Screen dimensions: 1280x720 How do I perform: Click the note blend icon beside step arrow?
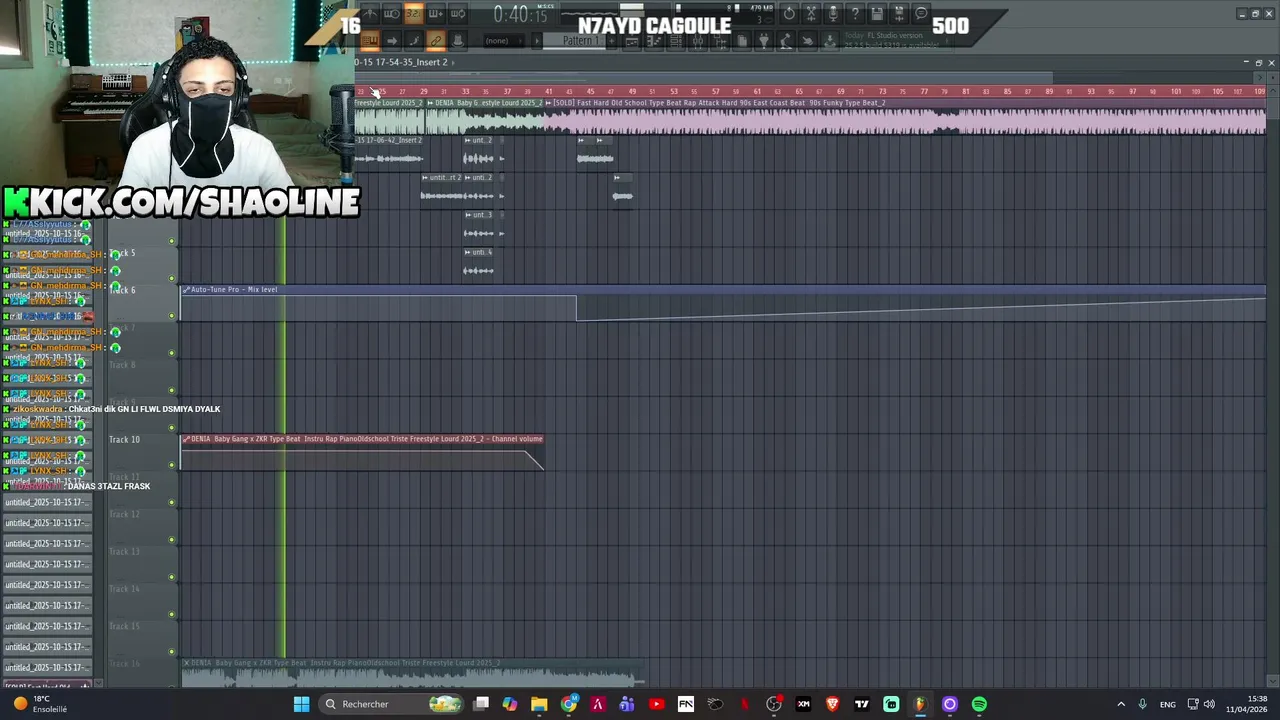point(414,40)
